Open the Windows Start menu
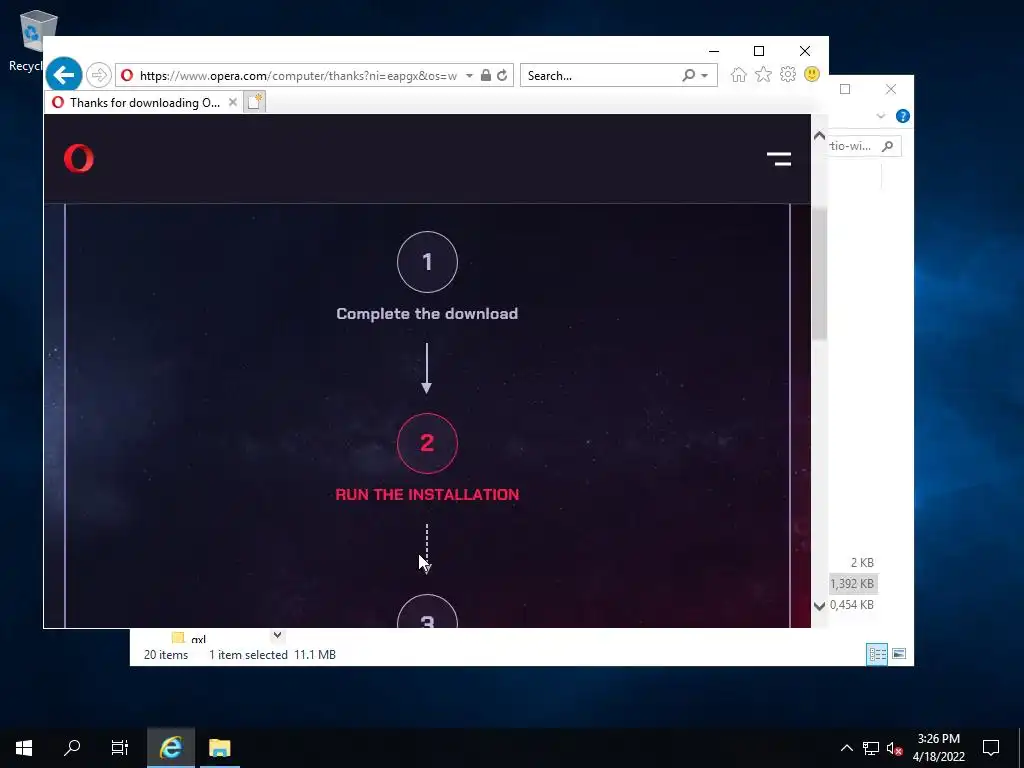 coord(24,748)
